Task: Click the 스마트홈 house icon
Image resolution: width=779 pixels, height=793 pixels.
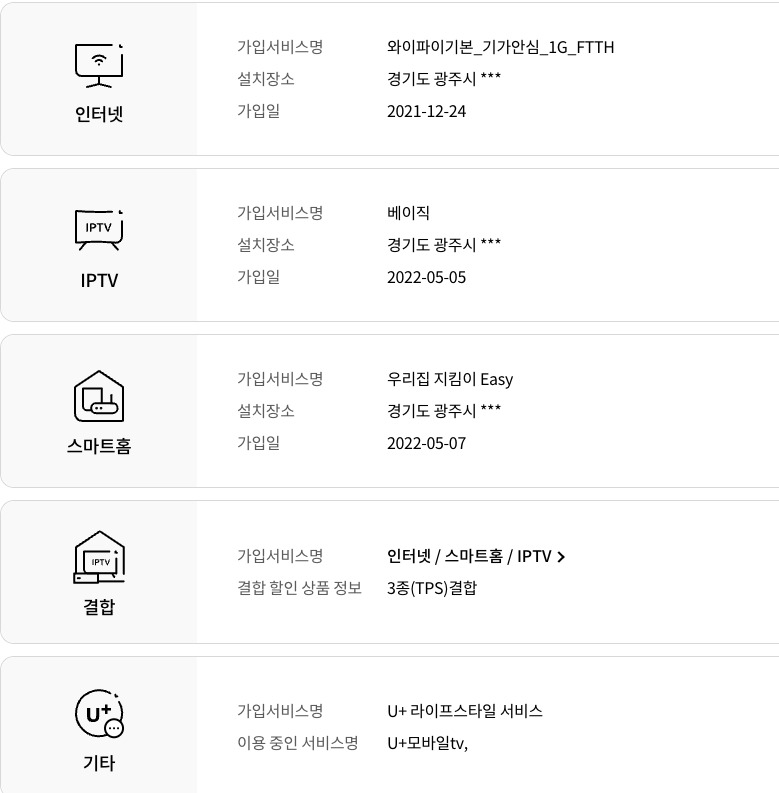Action: tap(99, 396)
